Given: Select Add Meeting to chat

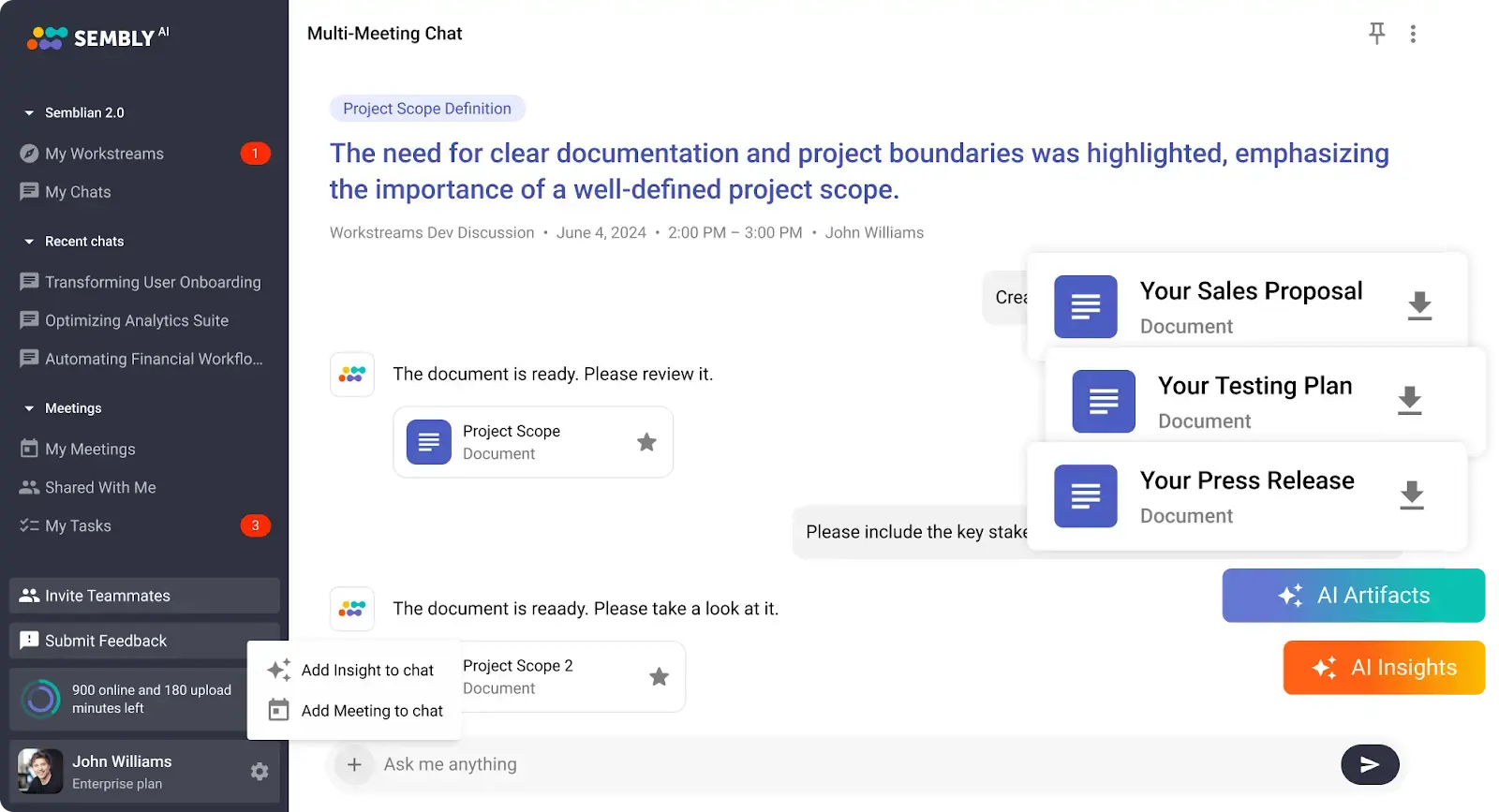Looking at the screenshot, I should coord(371,711).
